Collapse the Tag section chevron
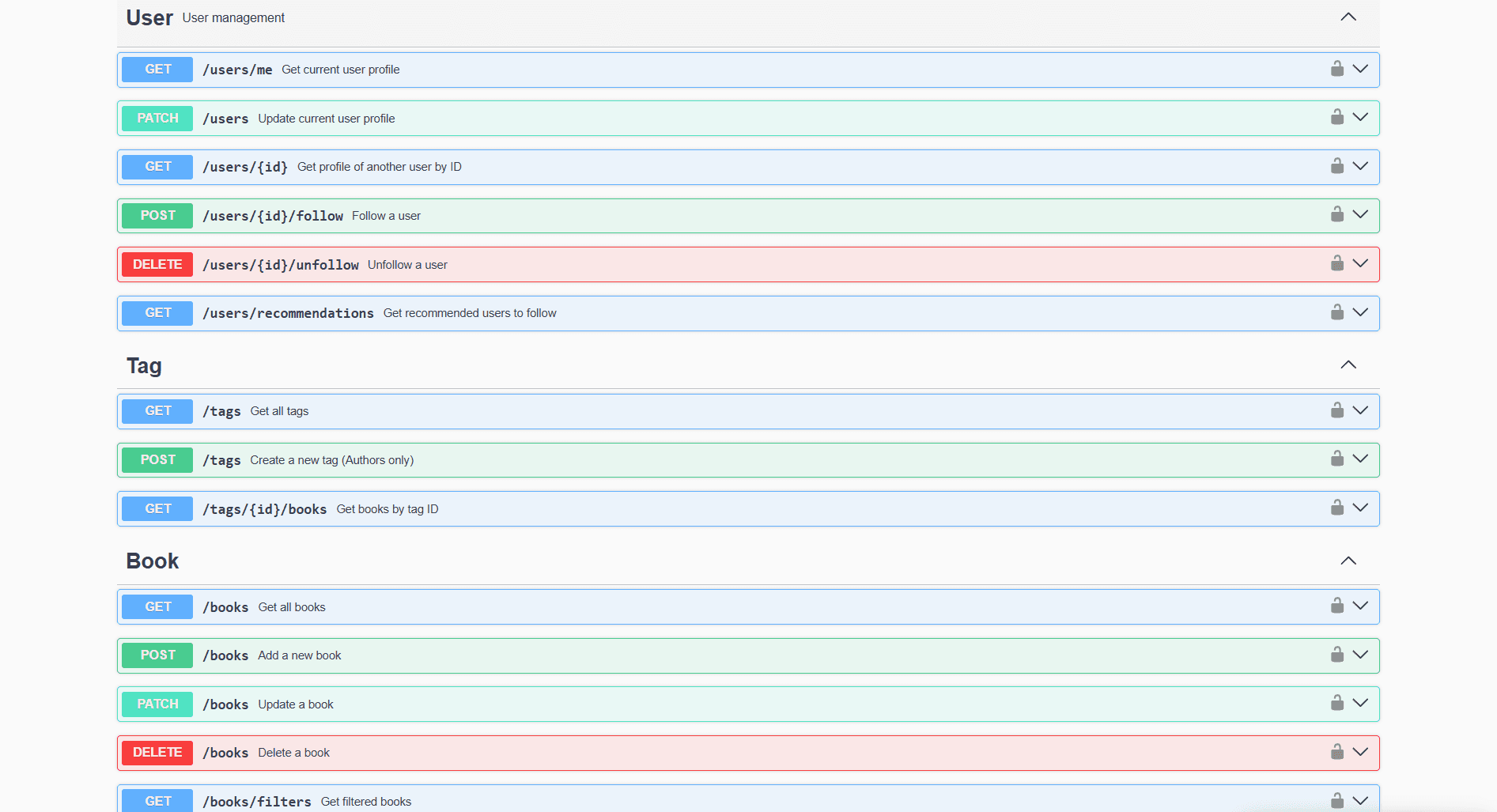The height and width of the screenshot is (812, 1497). click(x=1348, y=364)
